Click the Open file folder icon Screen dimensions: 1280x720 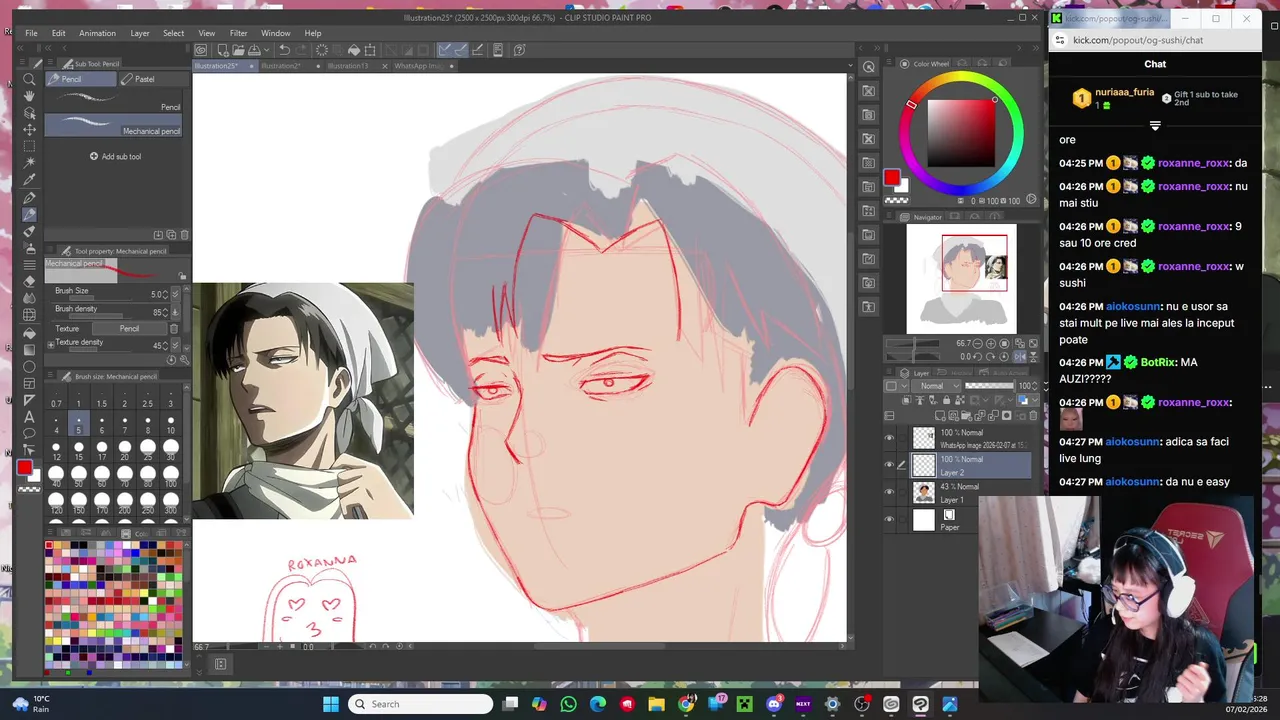238,50
